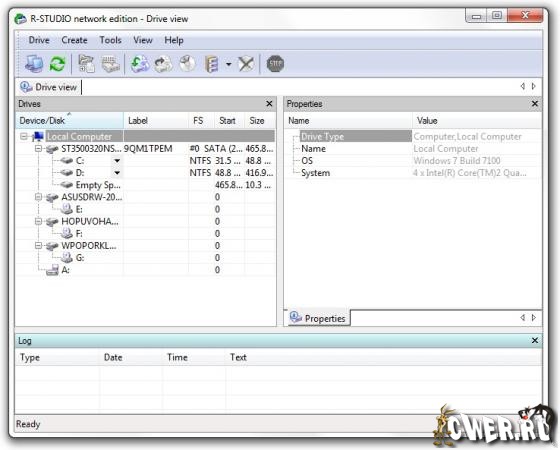Collapse the ASUSDRW-20 drive node

click(39, 197)
